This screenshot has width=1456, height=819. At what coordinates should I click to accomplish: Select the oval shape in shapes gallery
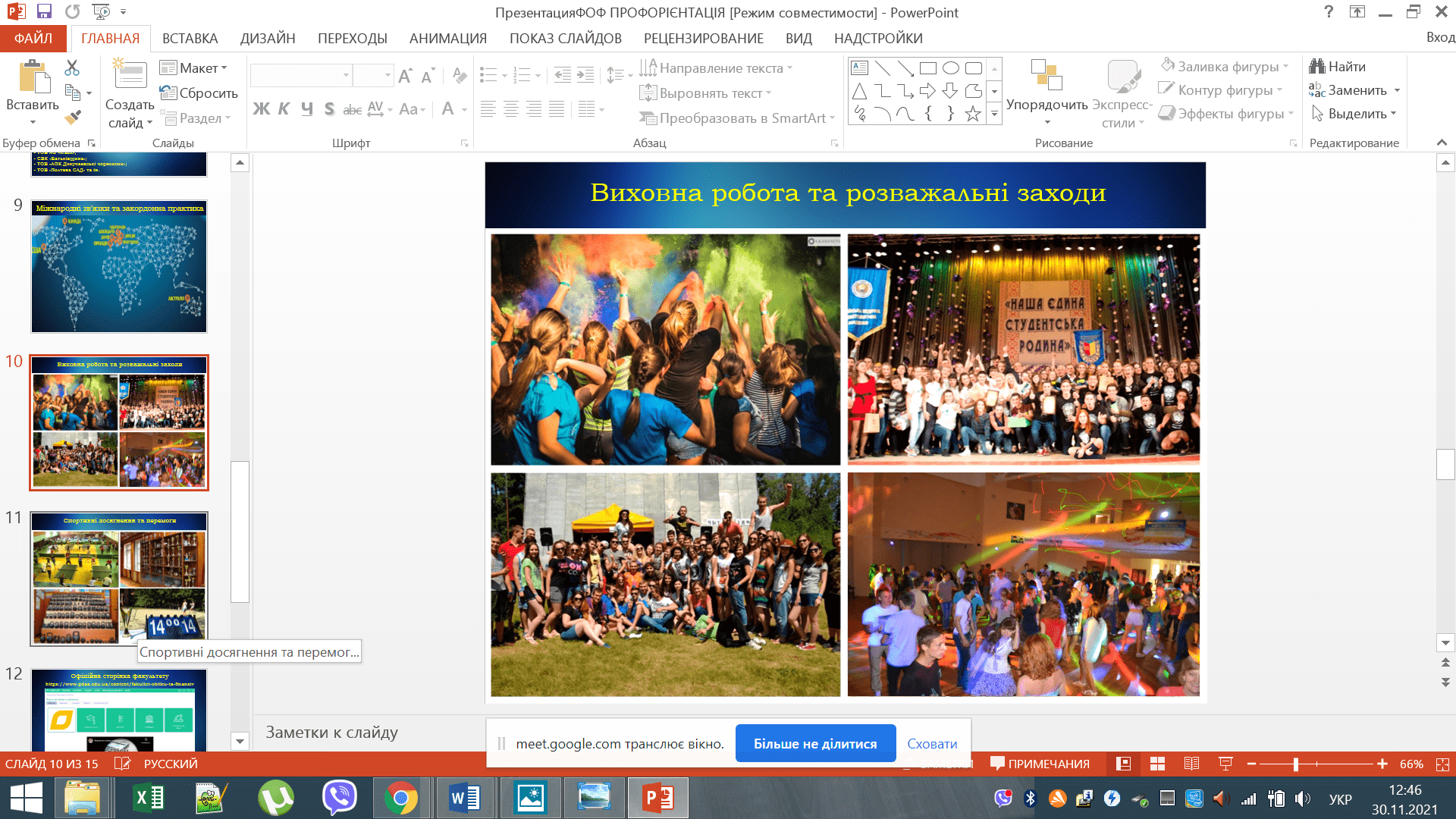click(950, 68)
